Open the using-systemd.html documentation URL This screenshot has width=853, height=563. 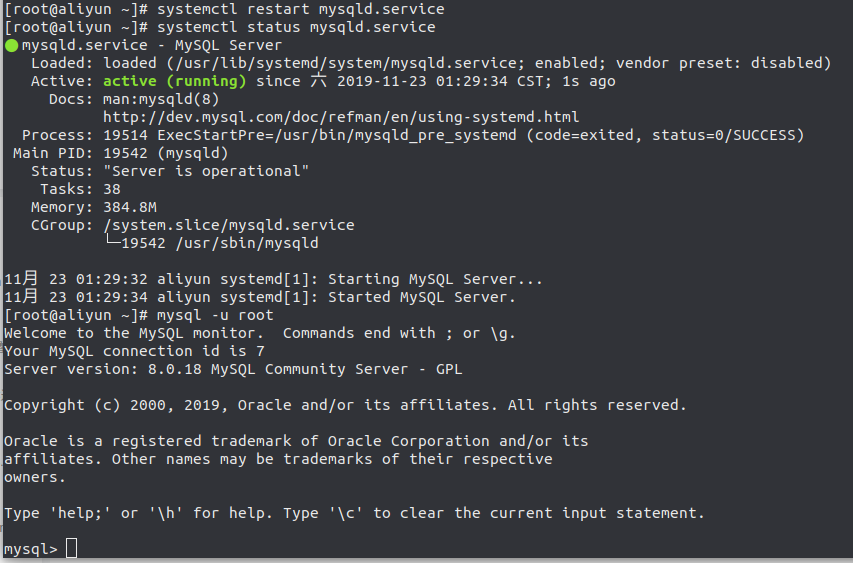pos(341,117)
